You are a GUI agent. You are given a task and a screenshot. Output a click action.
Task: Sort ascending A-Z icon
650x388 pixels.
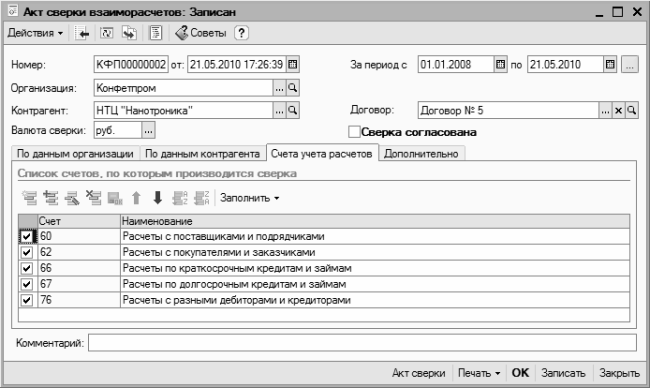click(x=180, y=198)
